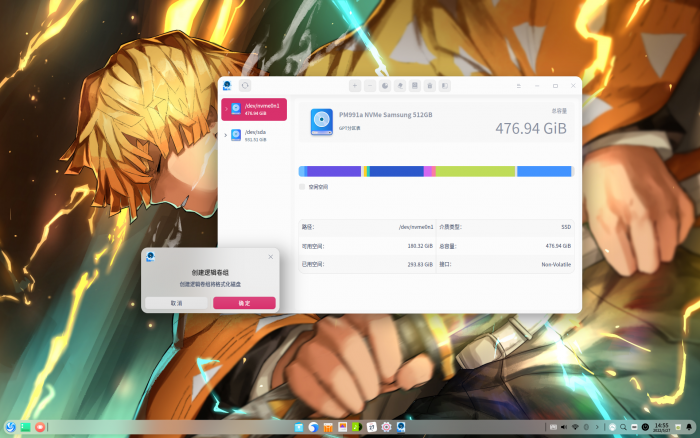Screen dimensions: 700x438
Task: Open the Deepin launcher on the taskbar
Action: pyautogui.click(x=10, y=427)
